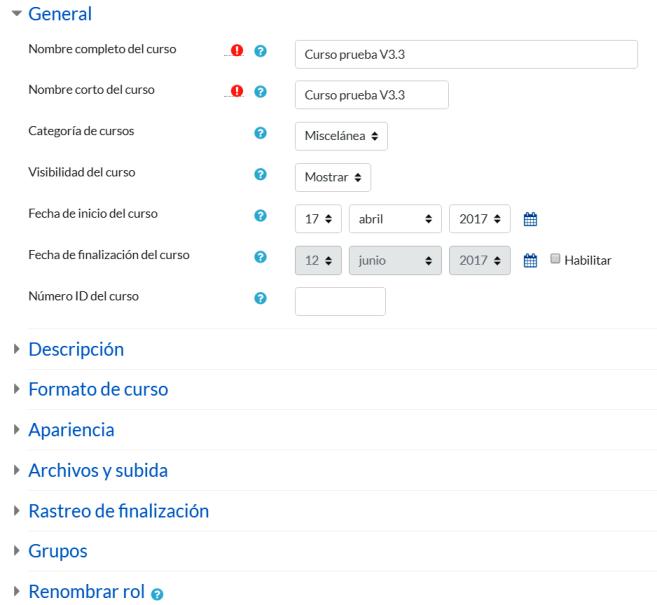Click the 'Visibilidad del curso' label
Viewport: 657px width, 605px height.
pos(82,172)
